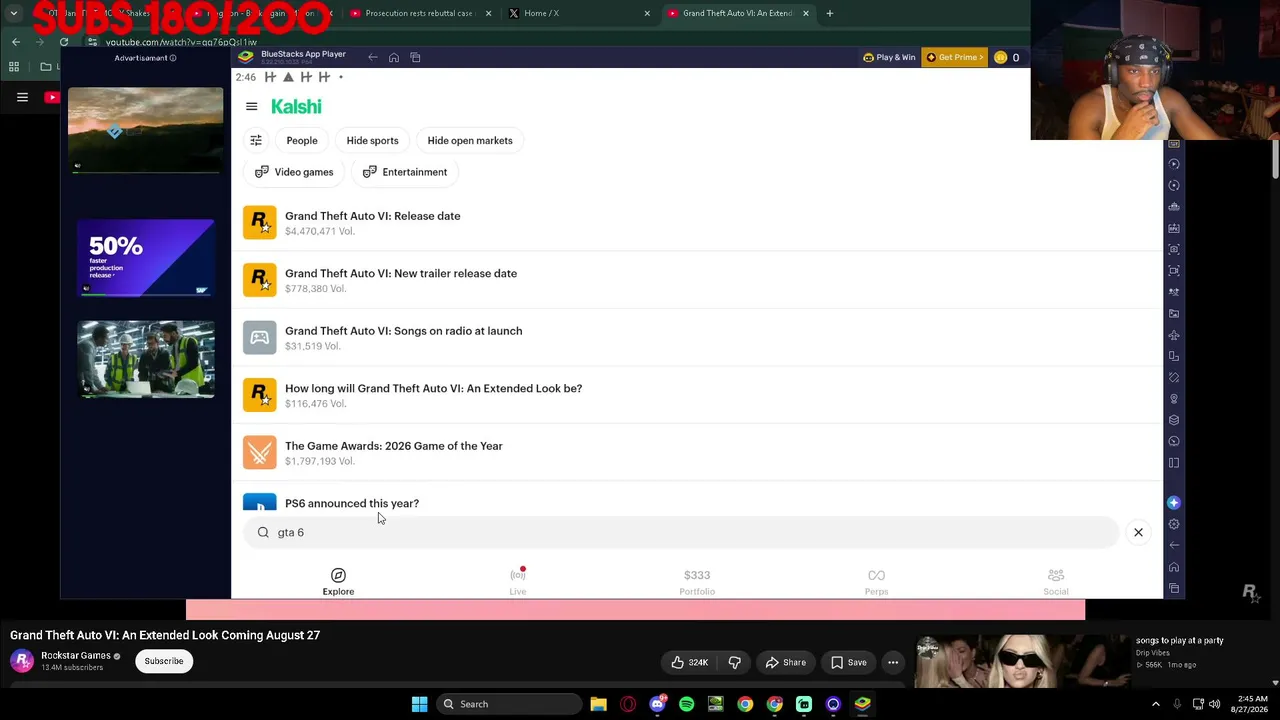Image resolution: width=1280 pixels, height=720 pixels.
Task: Open a new browser tab
Action: (829, 13)
